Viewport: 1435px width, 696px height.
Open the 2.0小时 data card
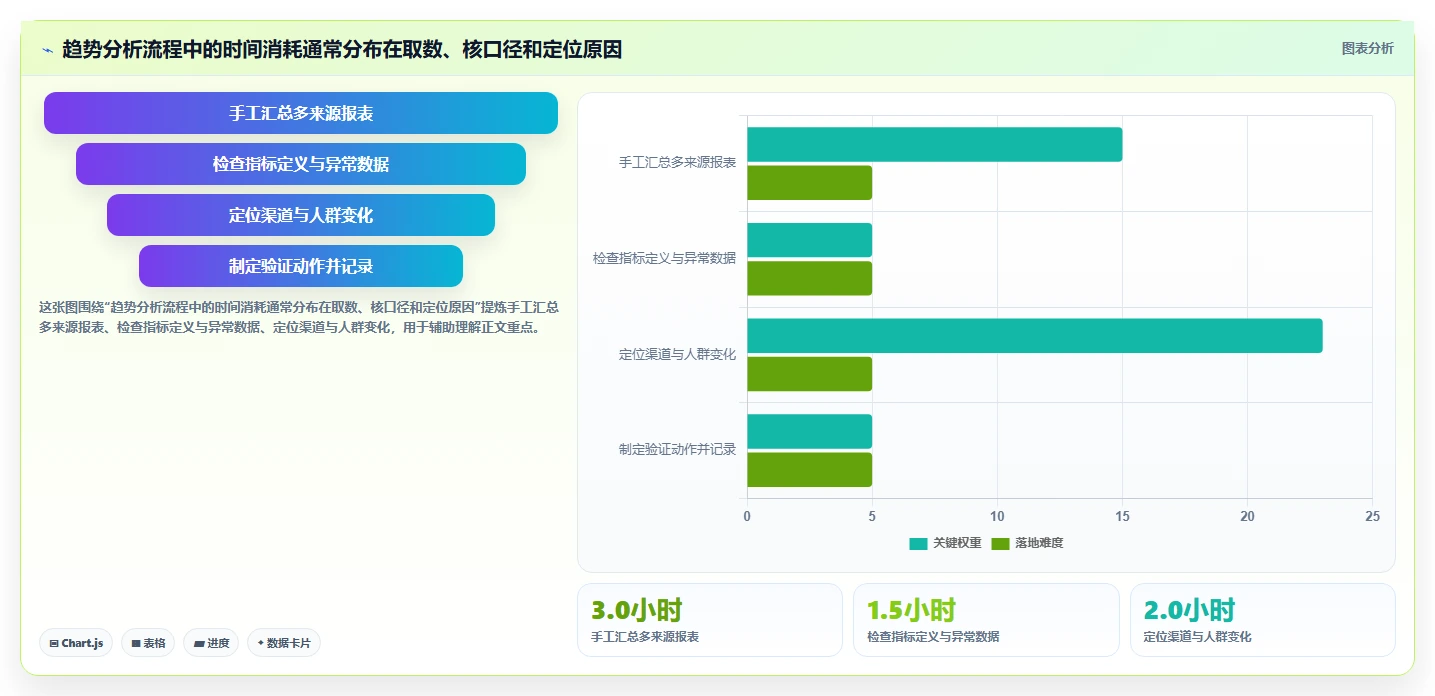click(x=1263, y=620)
